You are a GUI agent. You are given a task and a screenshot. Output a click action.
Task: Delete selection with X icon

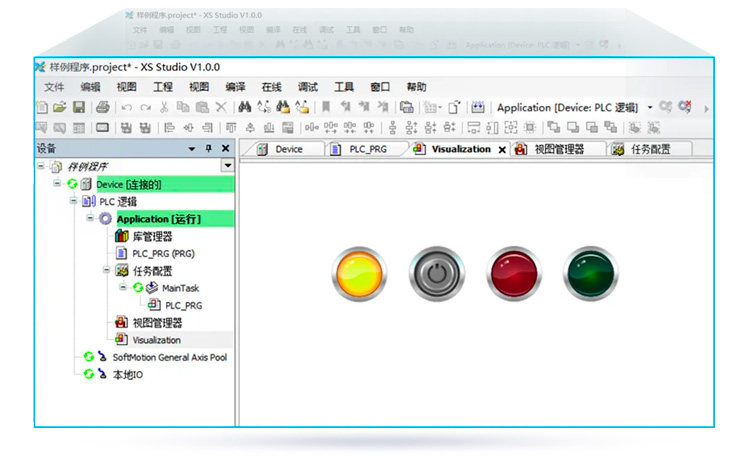pyautogui.click(x=221, y=107)
